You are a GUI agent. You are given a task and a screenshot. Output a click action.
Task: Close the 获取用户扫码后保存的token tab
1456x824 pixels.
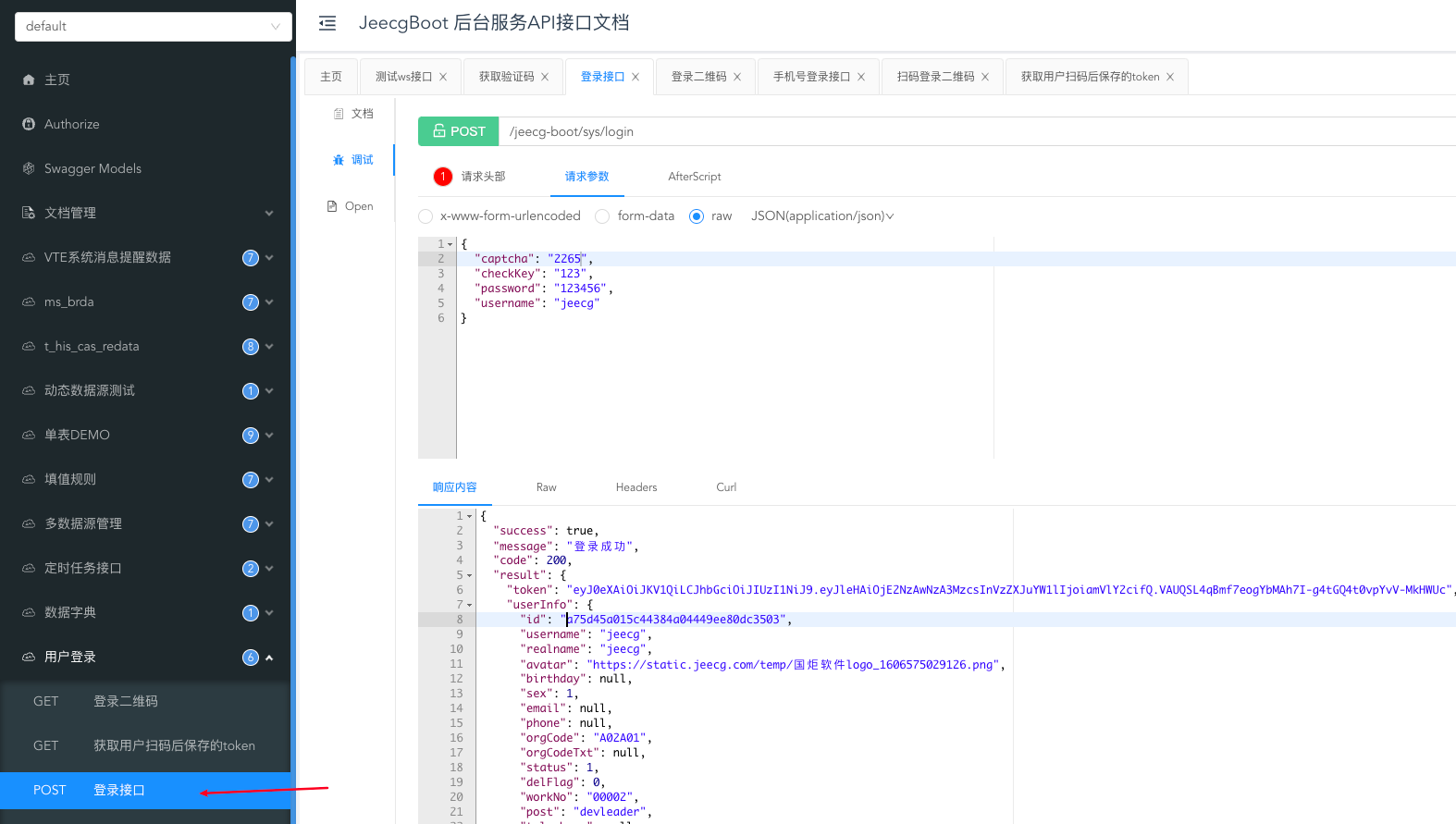[x=1170, y=77]
